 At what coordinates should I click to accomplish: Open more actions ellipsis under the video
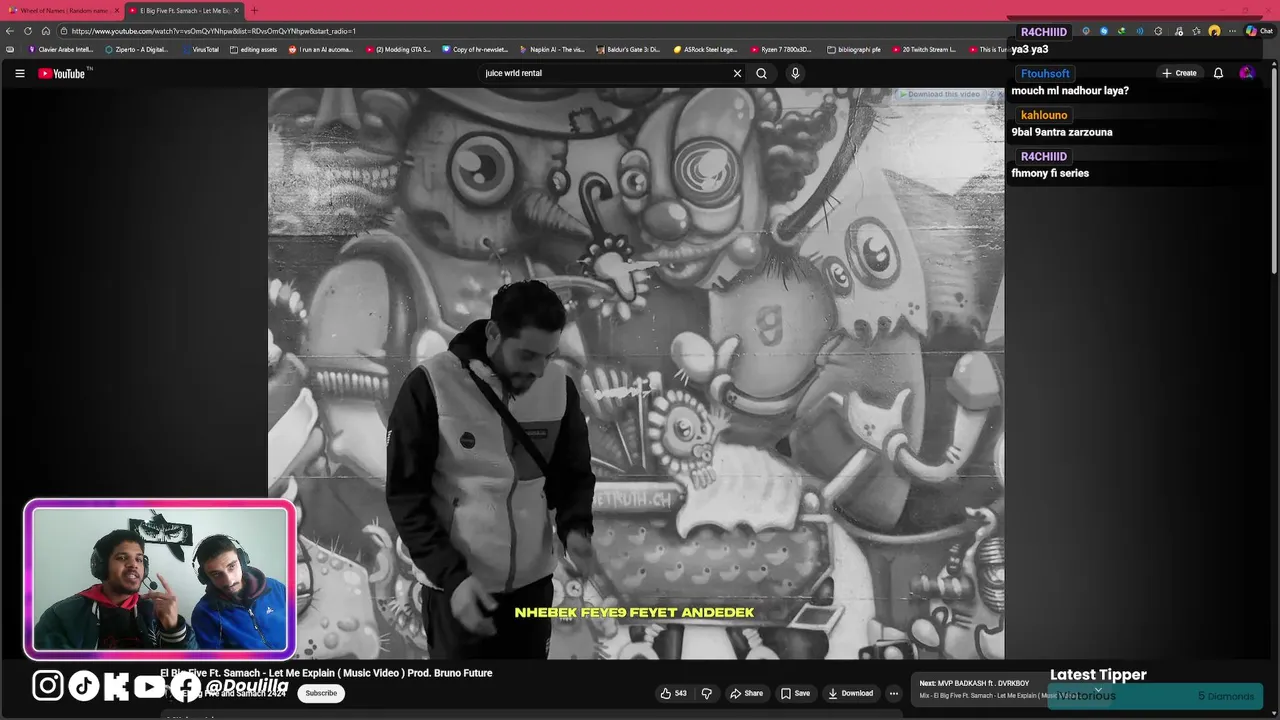(893, 693)
